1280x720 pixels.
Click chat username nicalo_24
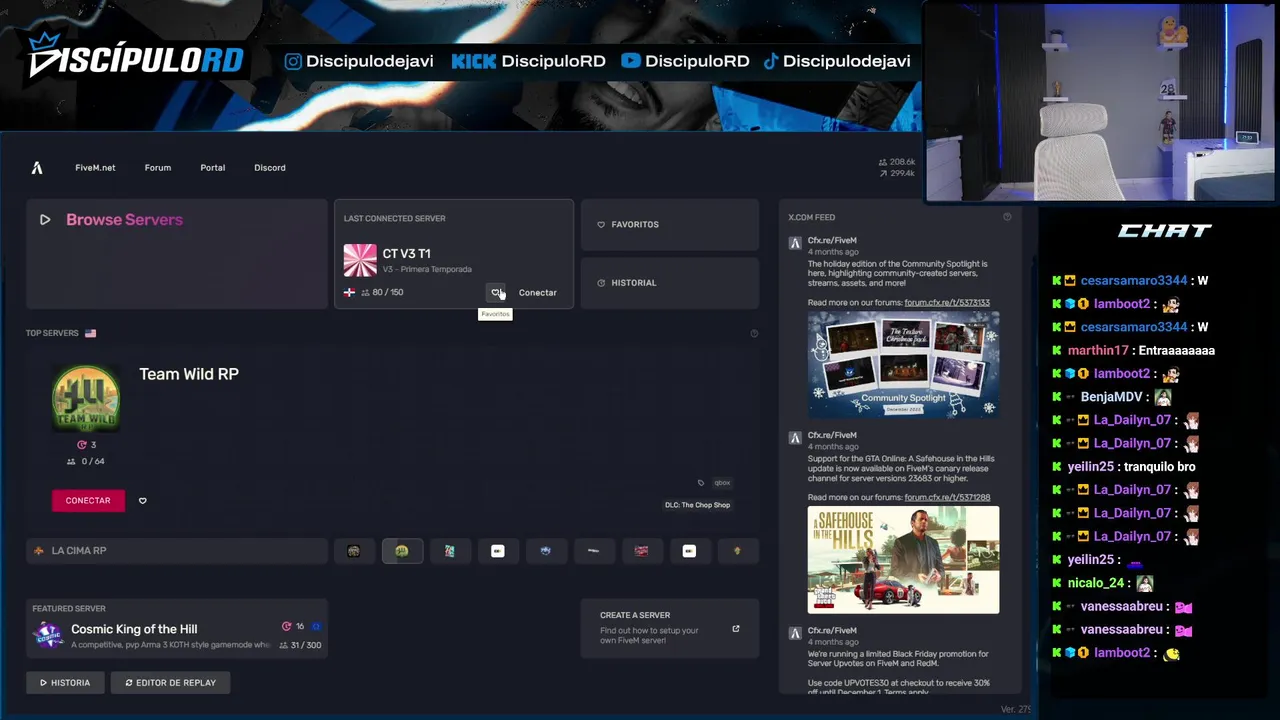[1096, 583]
